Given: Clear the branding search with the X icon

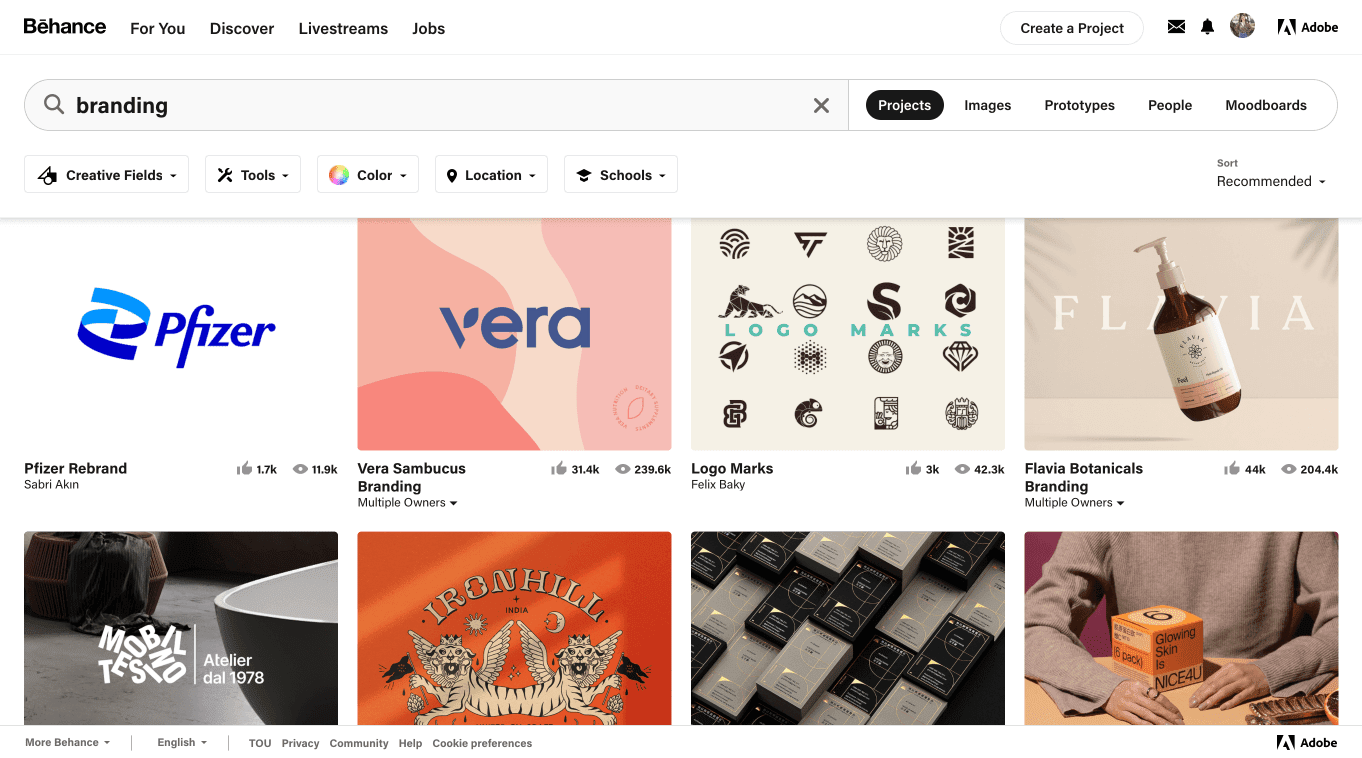Looking at the screenshot, I should 821,104.
